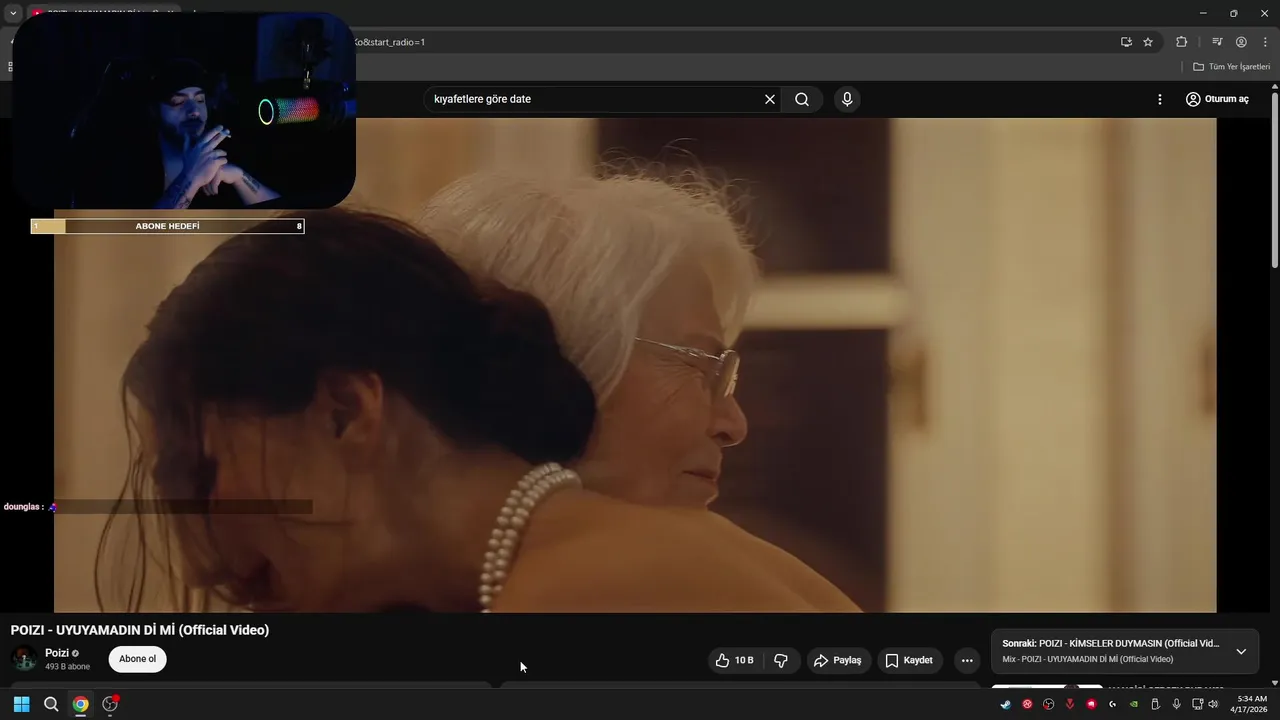Open the Poizi channel name link
The image size is (1280, 720).
tap(57, 653)
